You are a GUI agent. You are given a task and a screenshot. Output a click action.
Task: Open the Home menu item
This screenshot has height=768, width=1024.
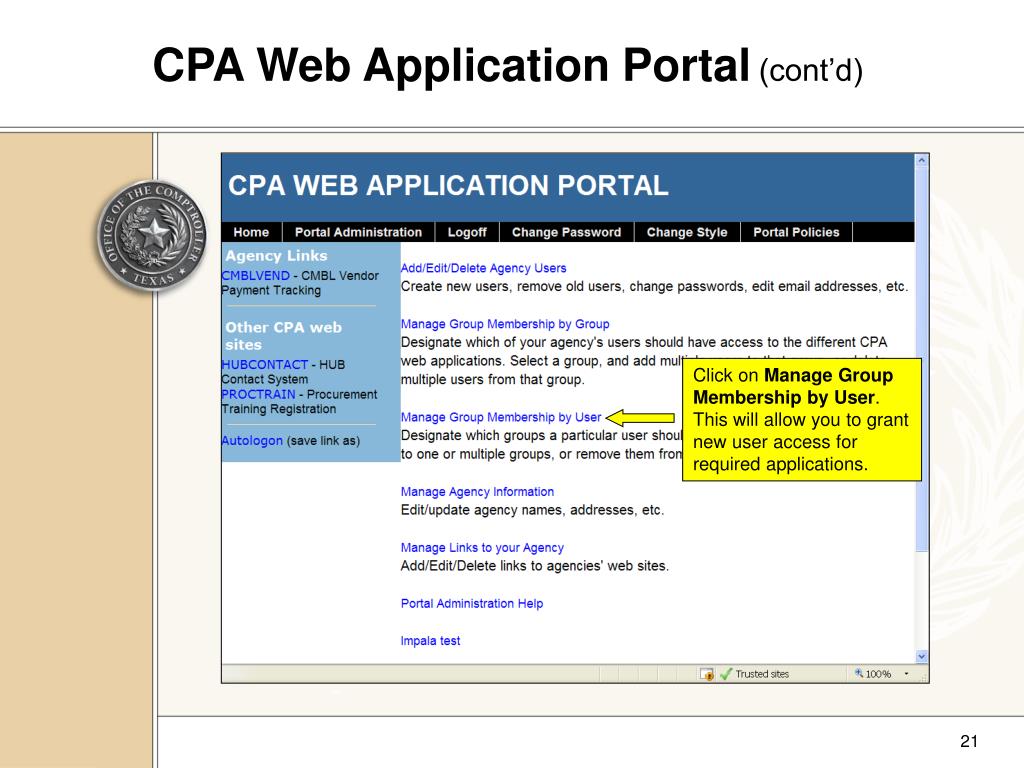point(251,232)
